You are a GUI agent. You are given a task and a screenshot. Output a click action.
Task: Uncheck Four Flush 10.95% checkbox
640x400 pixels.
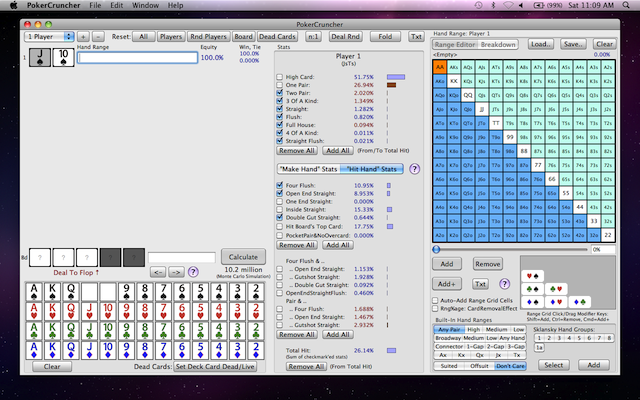click(279, 185)
